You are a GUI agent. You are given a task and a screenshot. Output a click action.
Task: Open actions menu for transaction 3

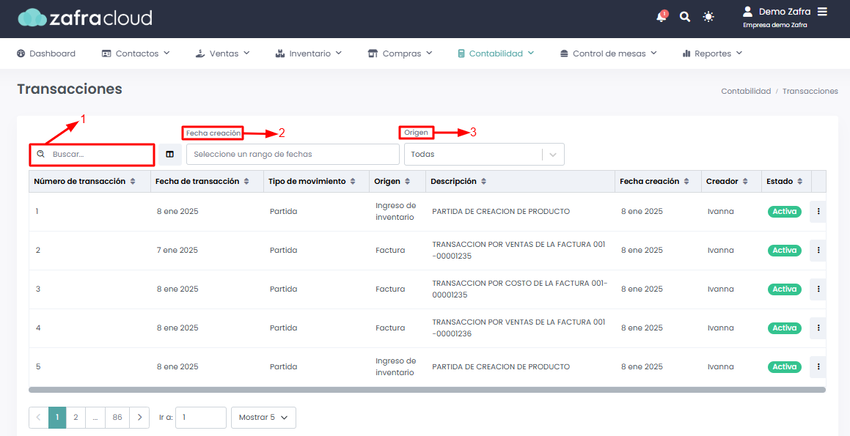click(x=818, y=289)
